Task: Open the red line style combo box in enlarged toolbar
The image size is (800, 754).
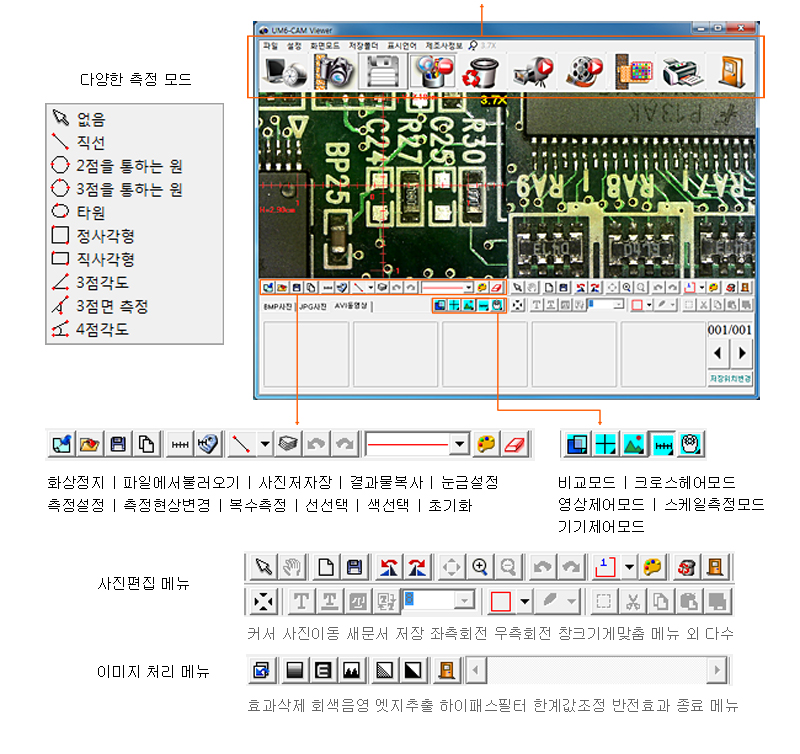Action: [x=417, y=444]
